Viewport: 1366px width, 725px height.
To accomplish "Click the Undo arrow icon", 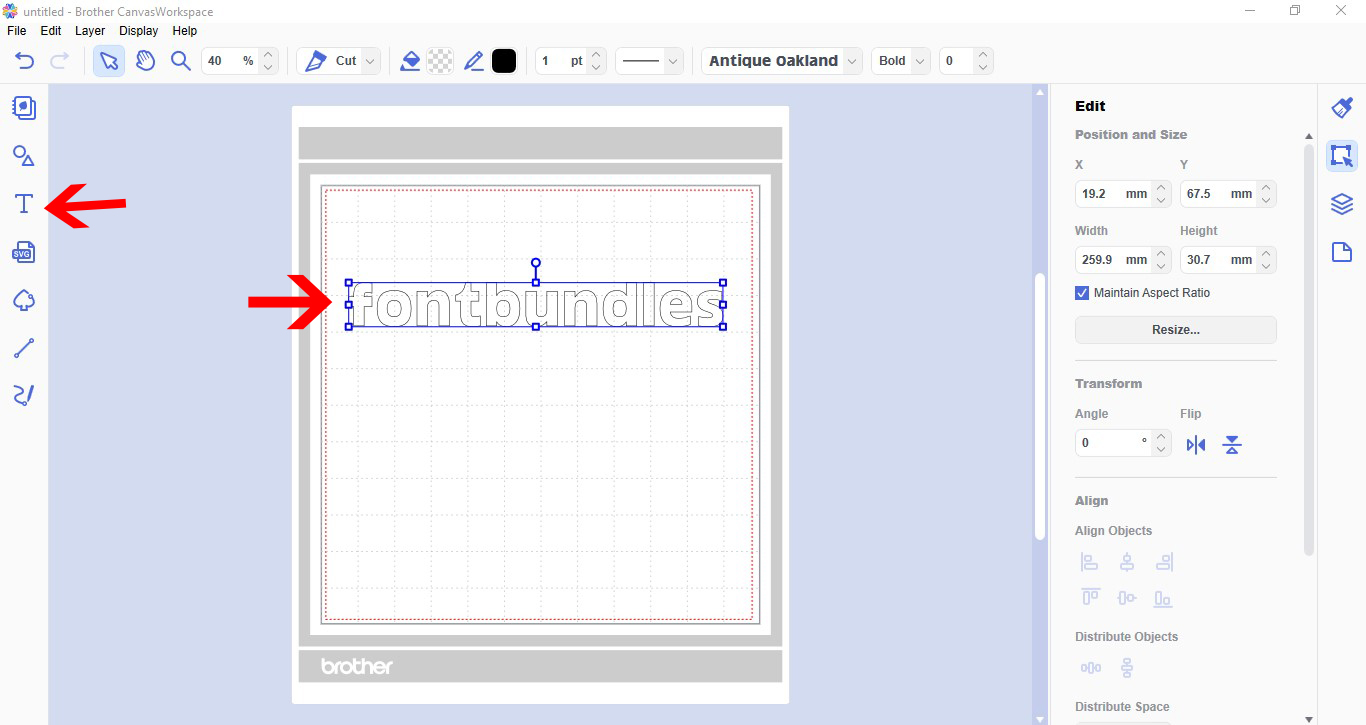I will click(25, 61).
